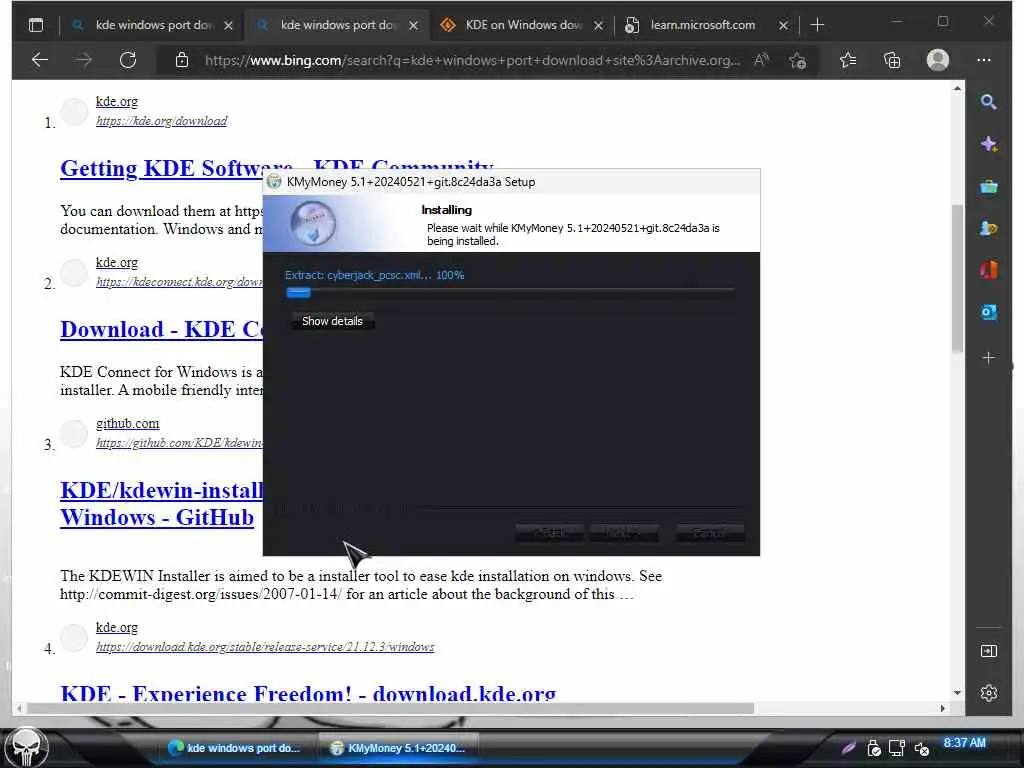
Task: Switch to KDE on Windows download tab
Action: click(523, 25)
